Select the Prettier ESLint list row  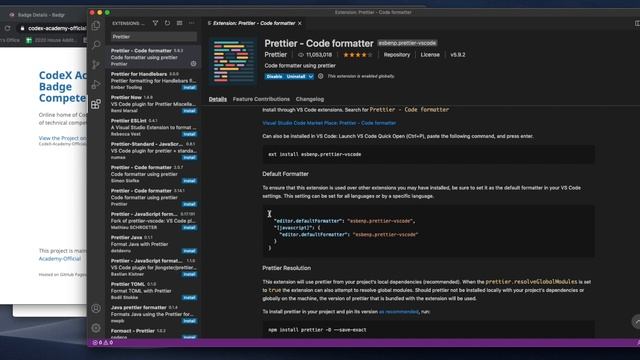[154, 127]
